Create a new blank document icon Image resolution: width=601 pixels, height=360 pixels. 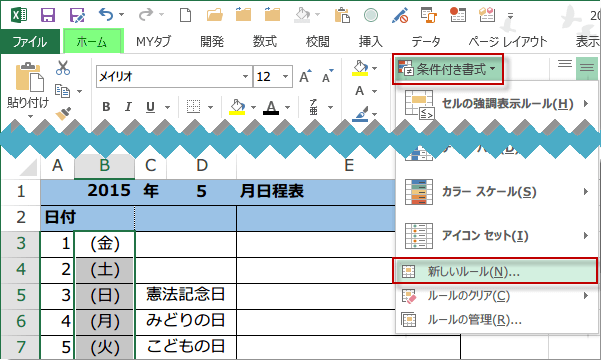tap(186, 15)
